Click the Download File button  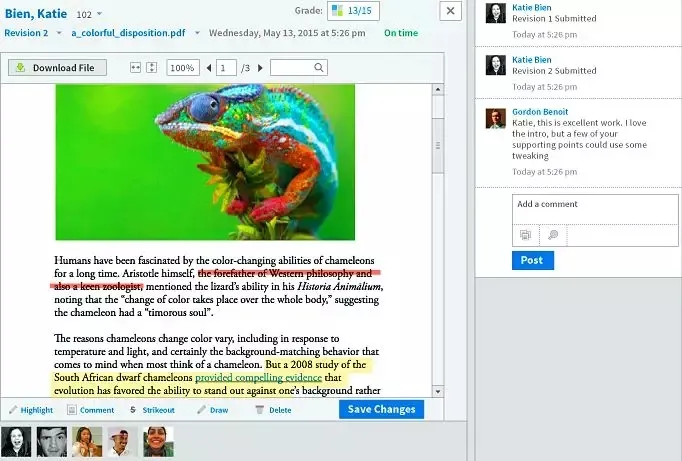pos(57,68)
